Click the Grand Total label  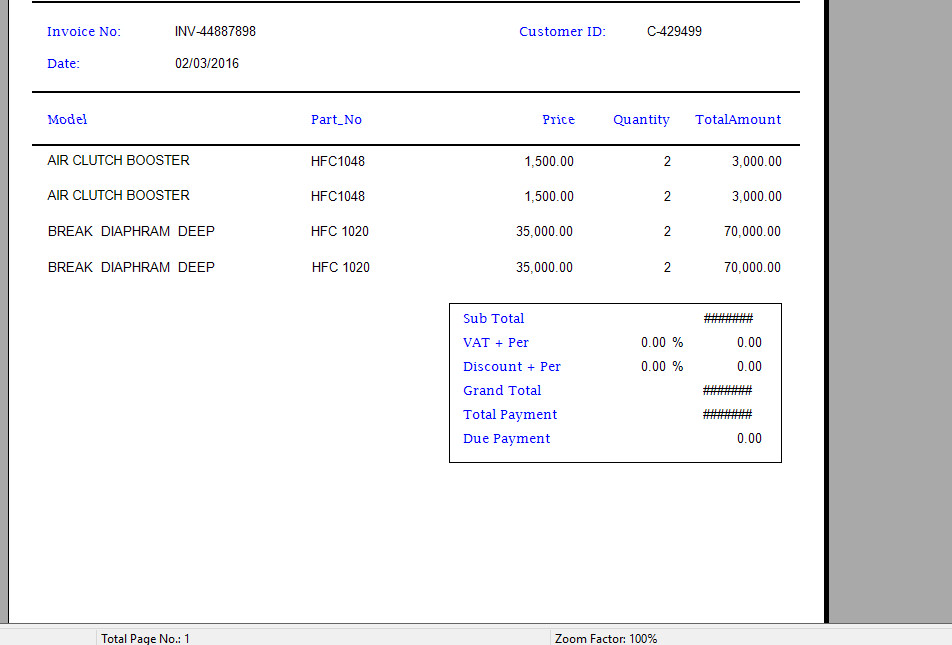(502, 391)
